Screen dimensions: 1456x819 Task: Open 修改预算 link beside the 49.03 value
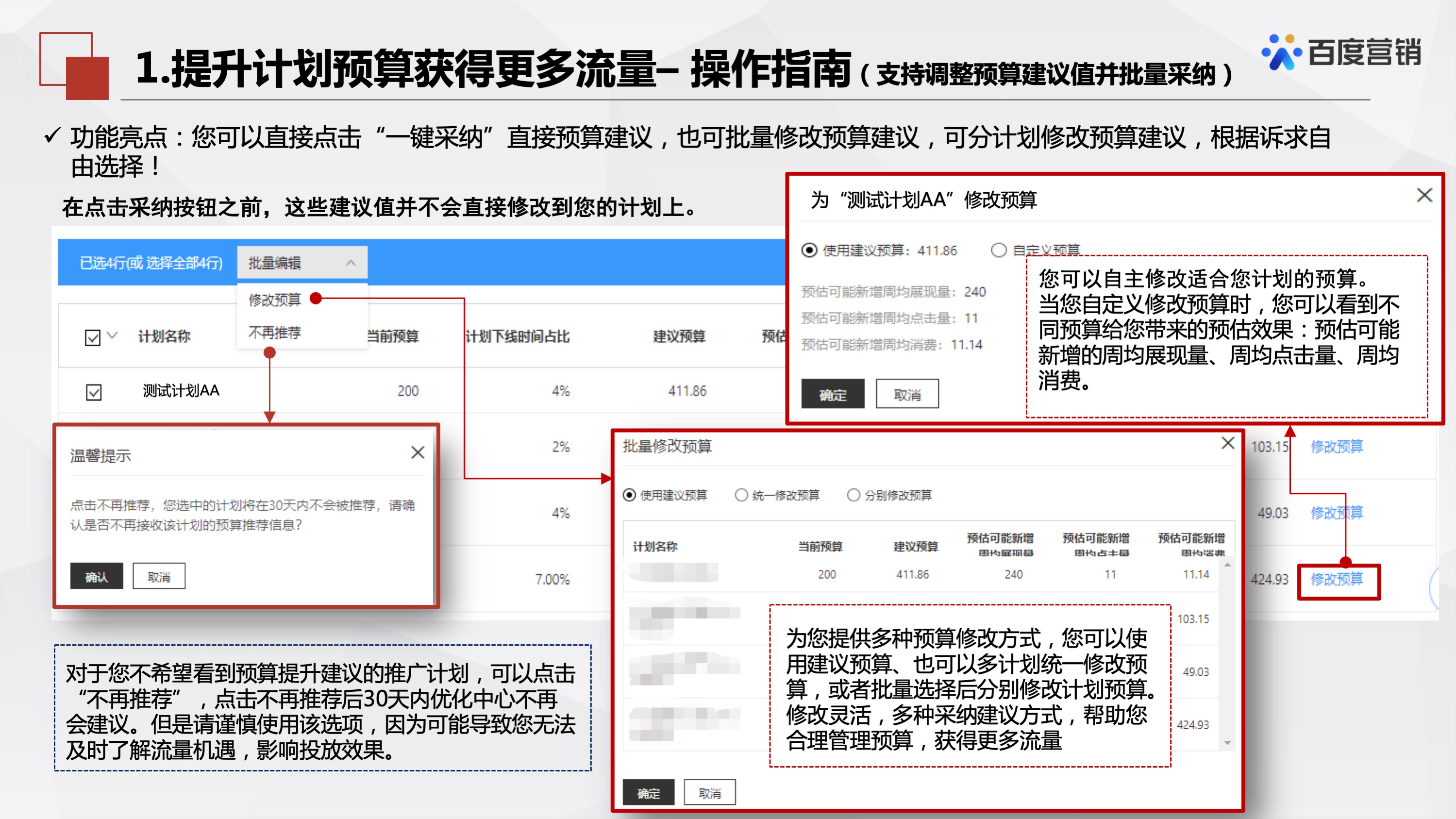[x=1338, y=513]
